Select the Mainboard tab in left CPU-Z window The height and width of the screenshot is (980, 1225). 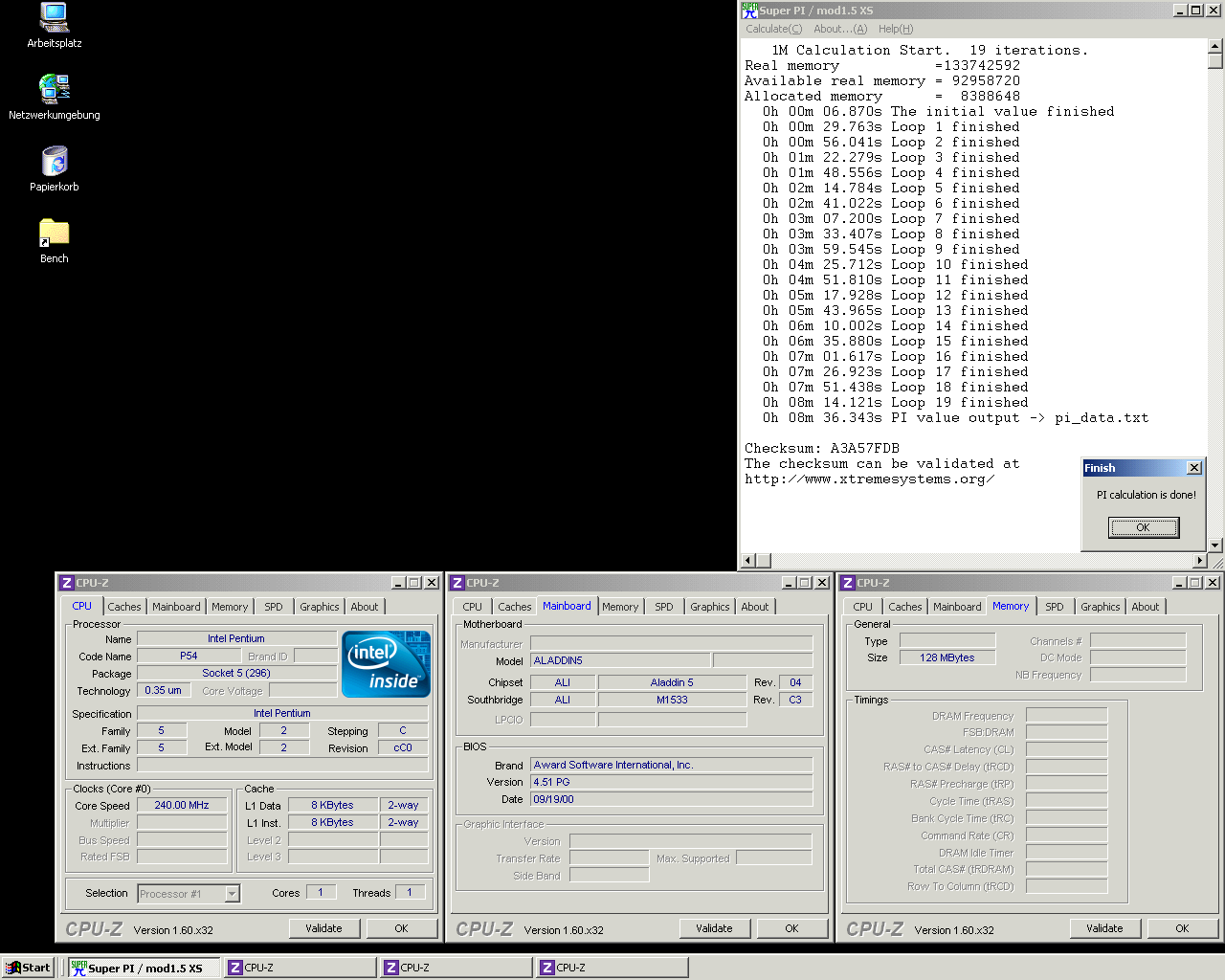tap(176, 607)
